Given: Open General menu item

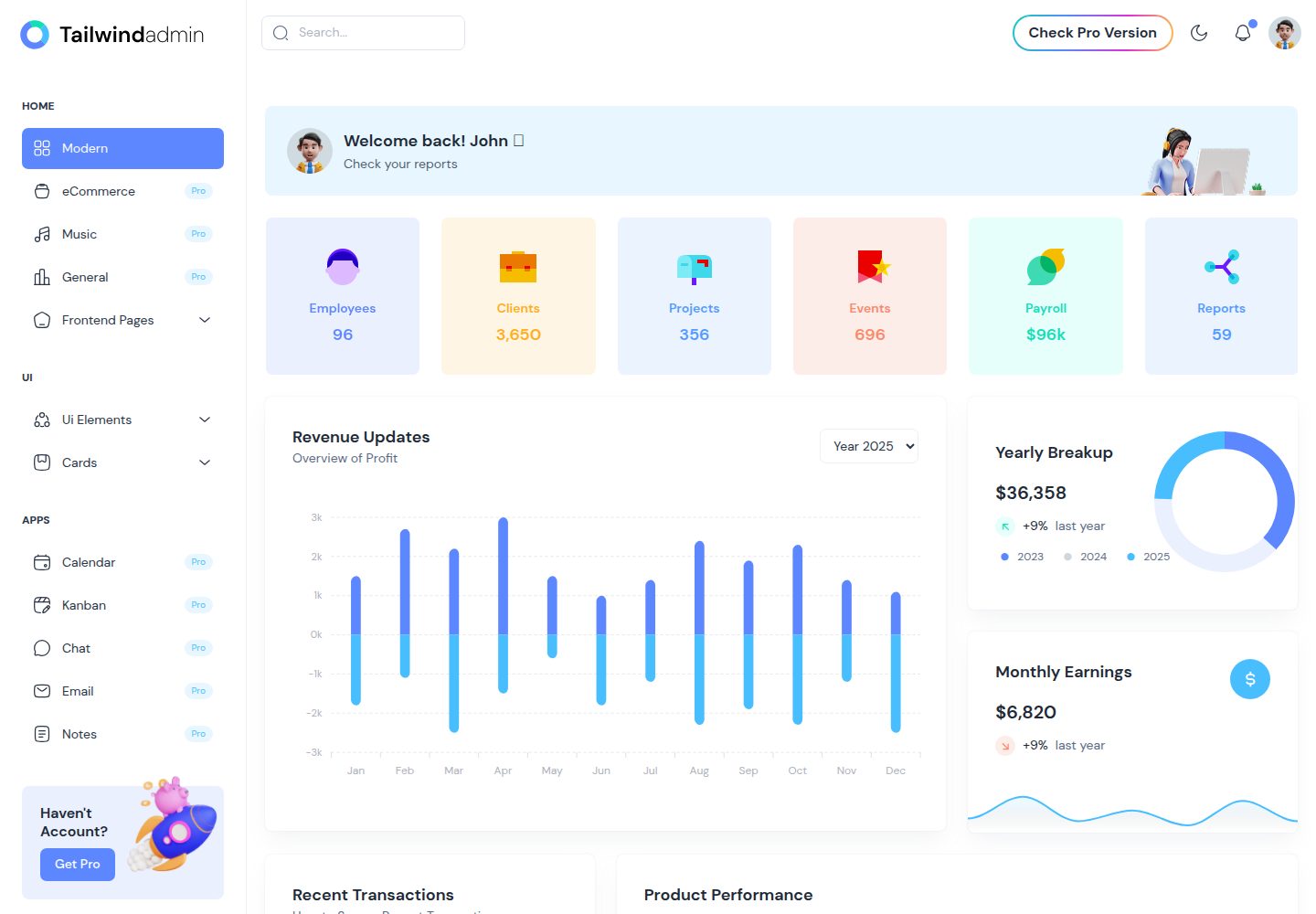Looking at the screenshot, I should [122, 277].
